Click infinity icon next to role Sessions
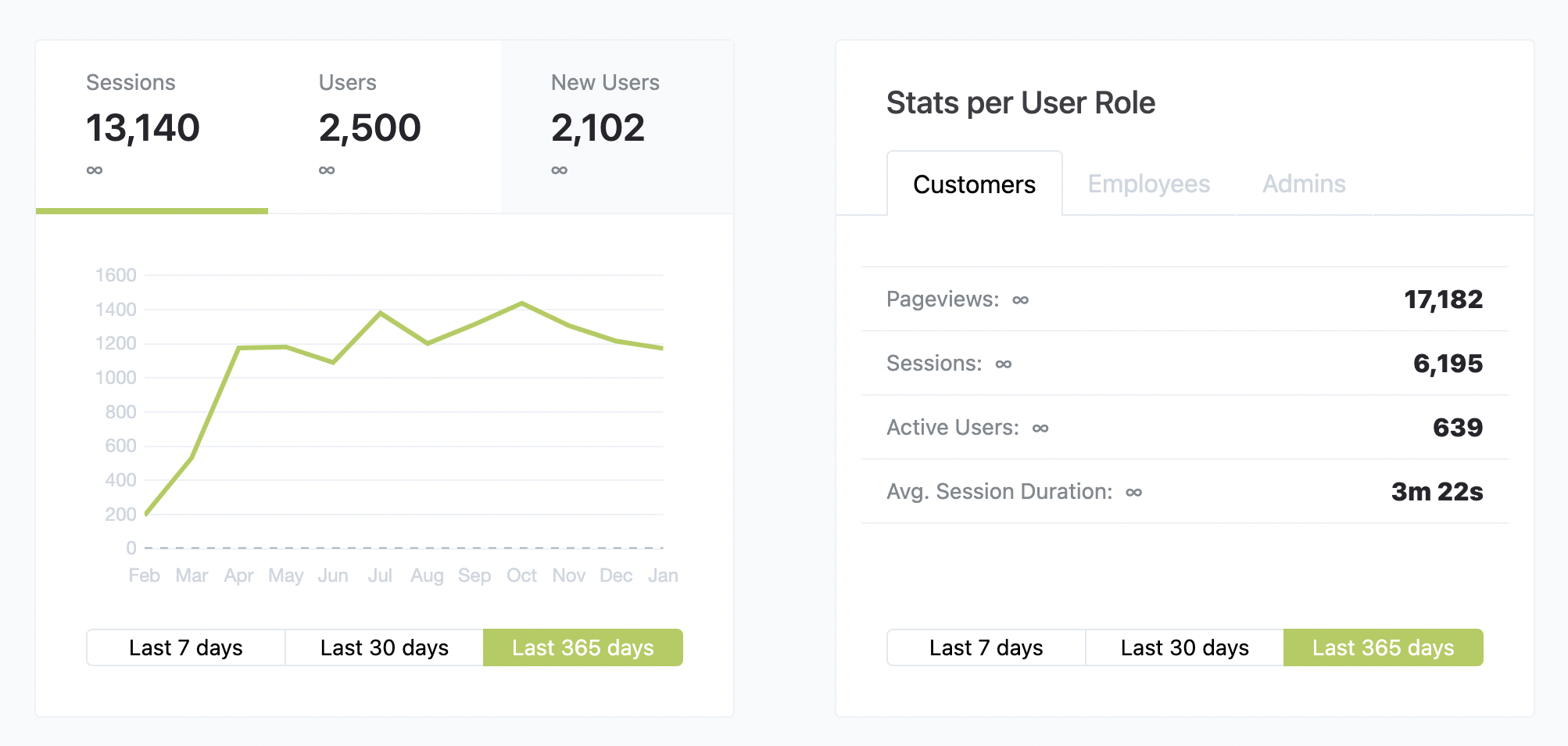The height and width of the screenshot is (746, 1568). click(x=1004, y=364)
